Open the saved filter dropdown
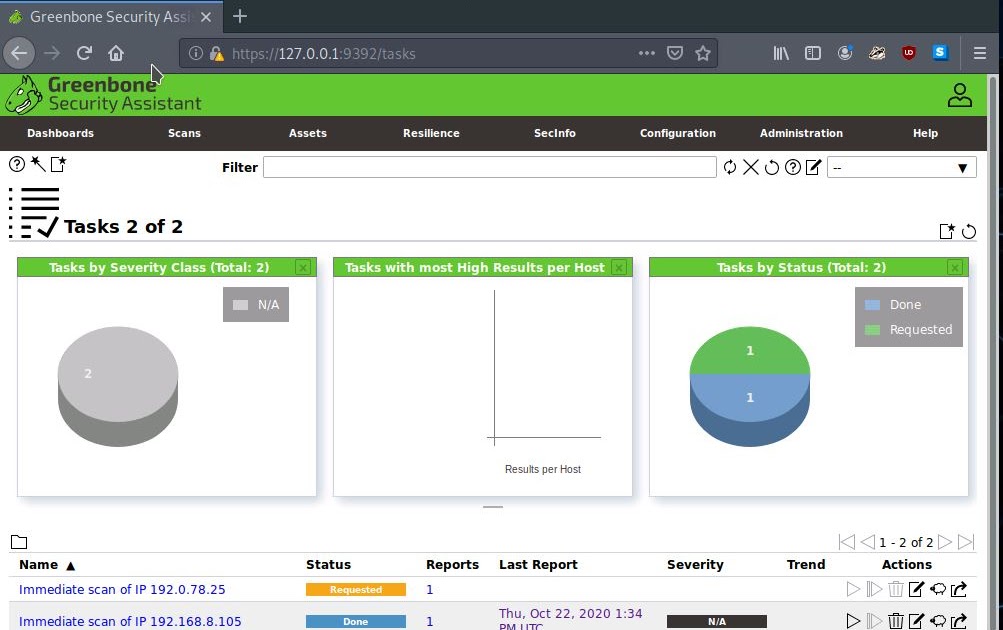 902,168
